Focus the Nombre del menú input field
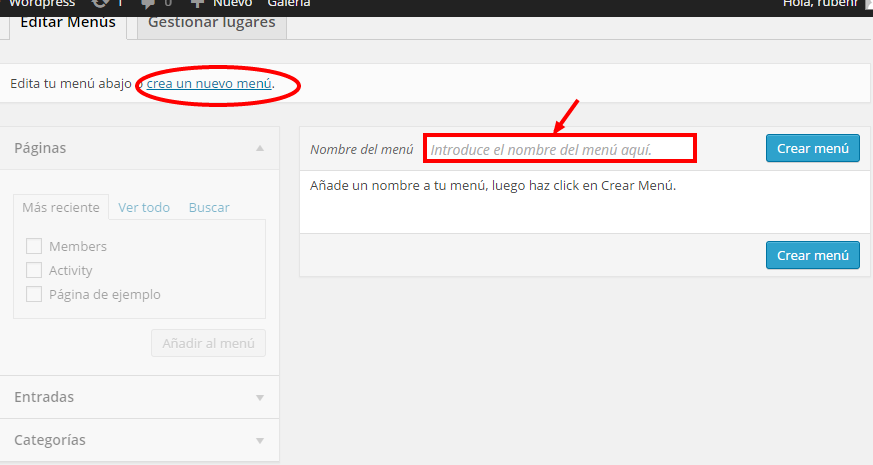873x465 pixels. (x=560, y=149)
